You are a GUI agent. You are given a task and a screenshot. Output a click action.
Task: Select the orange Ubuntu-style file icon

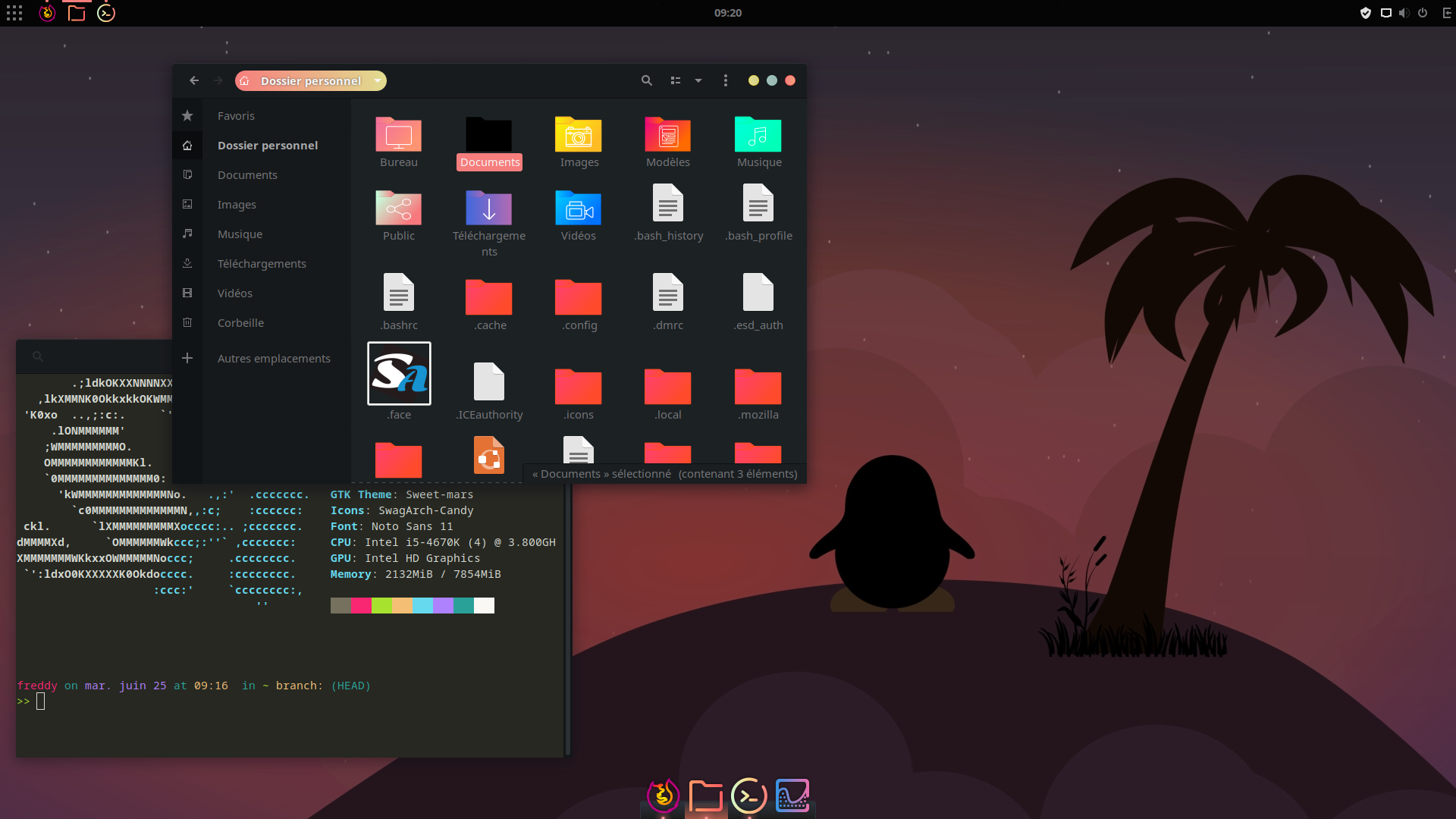[489, 454]
